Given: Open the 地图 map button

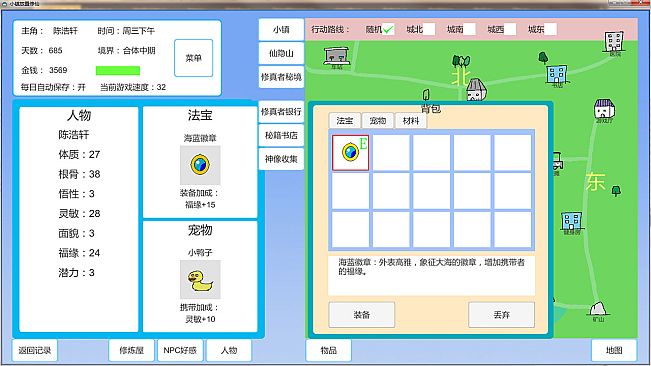Looking at the screenshot, I should point(614,350).
